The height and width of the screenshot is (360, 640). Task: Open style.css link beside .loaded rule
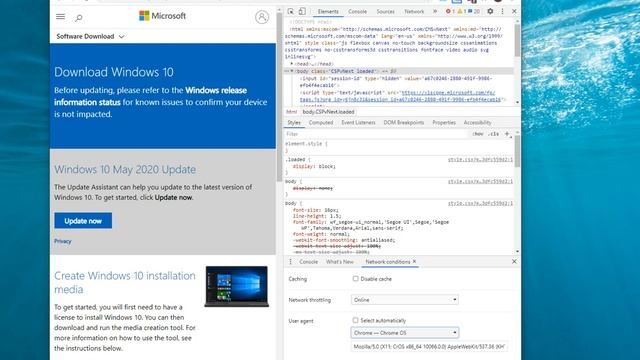point(480,160)
